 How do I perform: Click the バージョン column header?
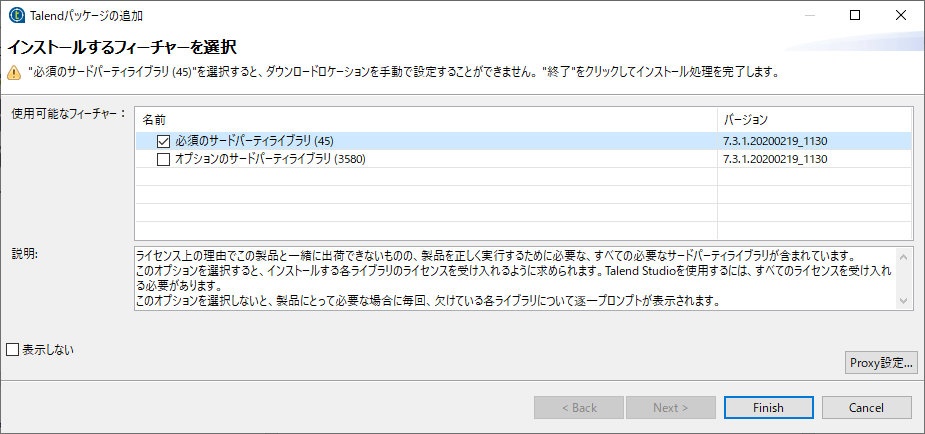pyautogui.click(x=815, y=120)
